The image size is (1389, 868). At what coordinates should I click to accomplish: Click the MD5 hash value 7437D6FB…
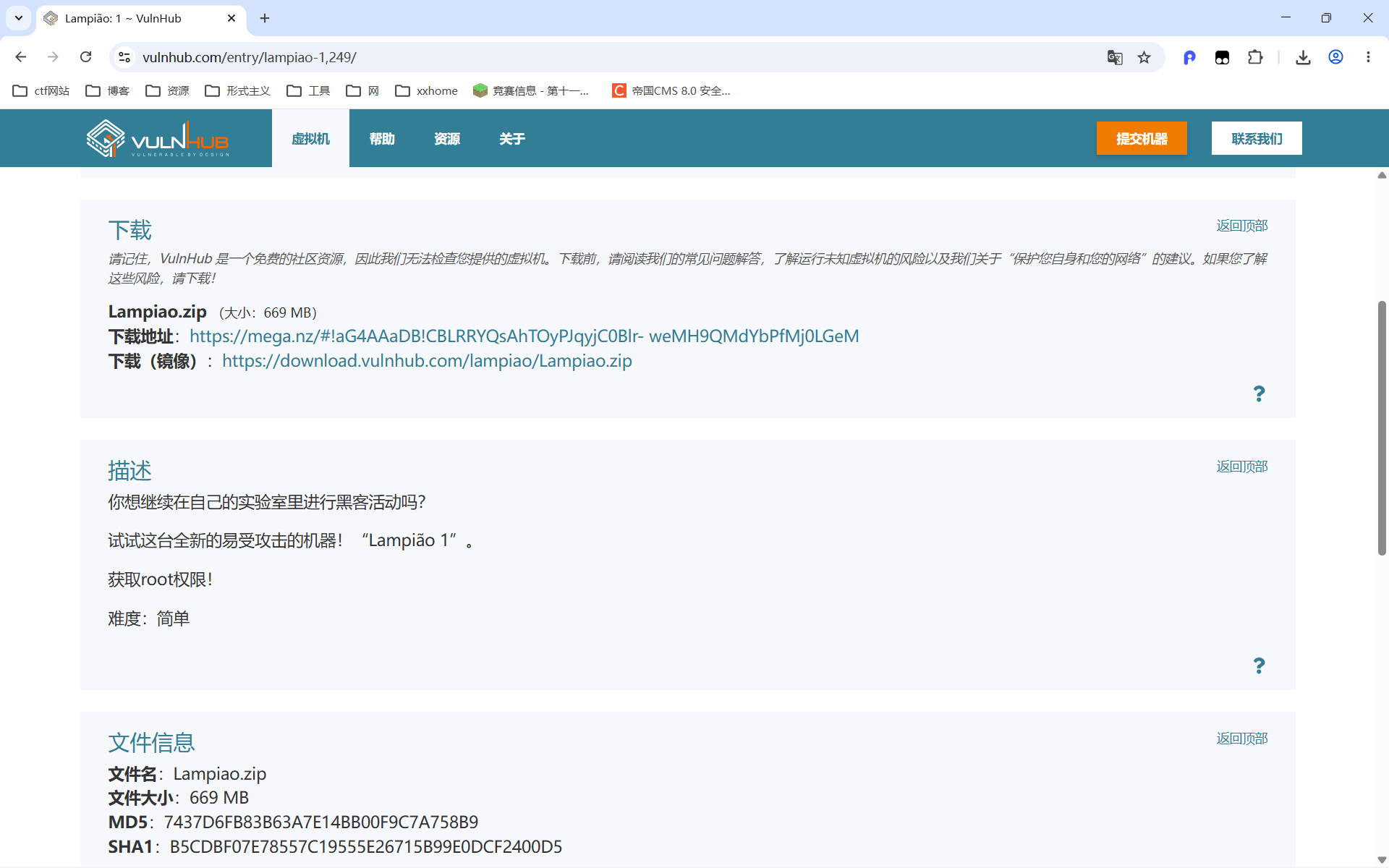(321, 822)
